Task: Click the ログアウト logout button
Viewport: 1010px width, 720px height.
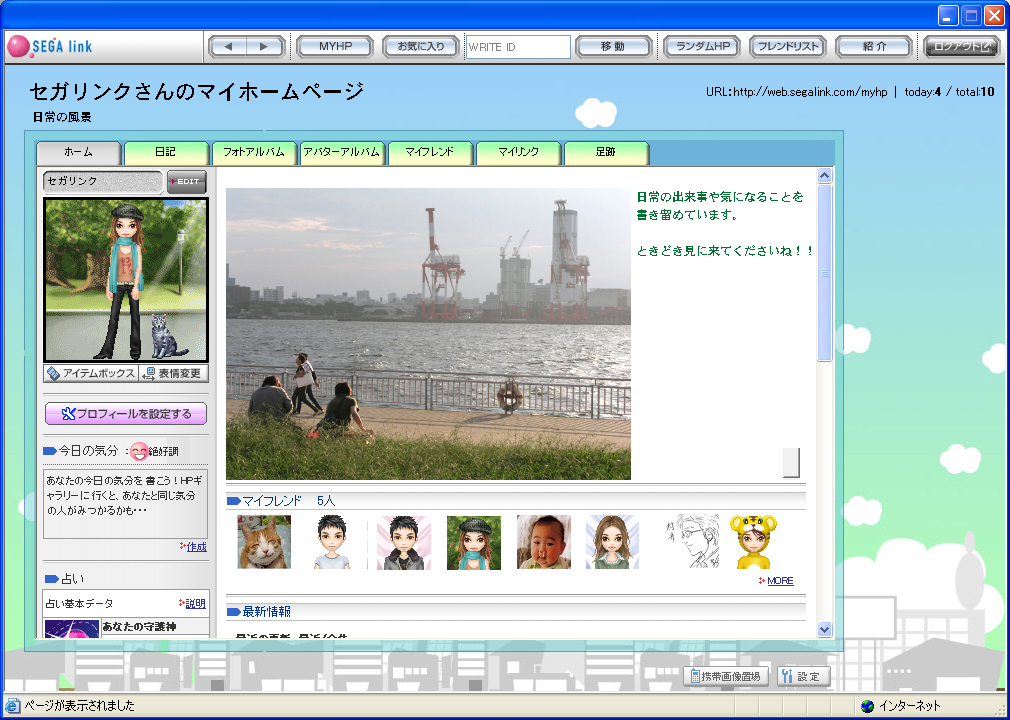Action: (x=961, y=47)
